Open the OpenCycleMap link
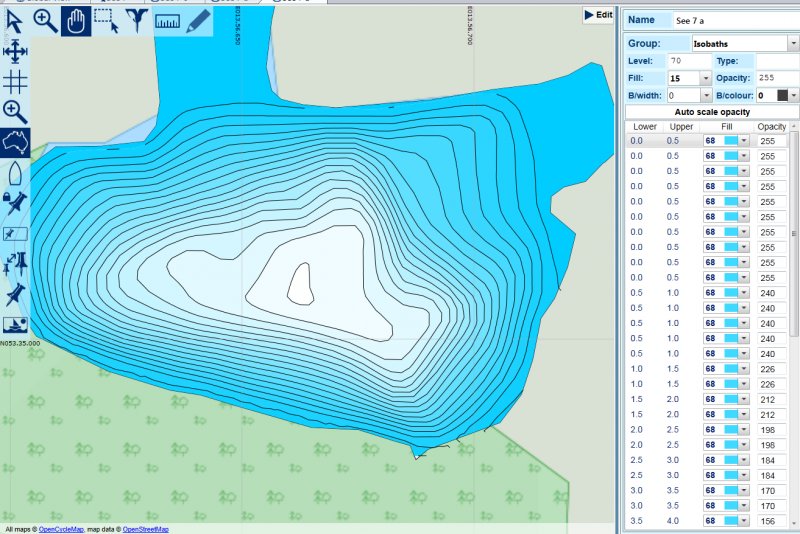This screenshot has width=800, height=534. (62, 529)
